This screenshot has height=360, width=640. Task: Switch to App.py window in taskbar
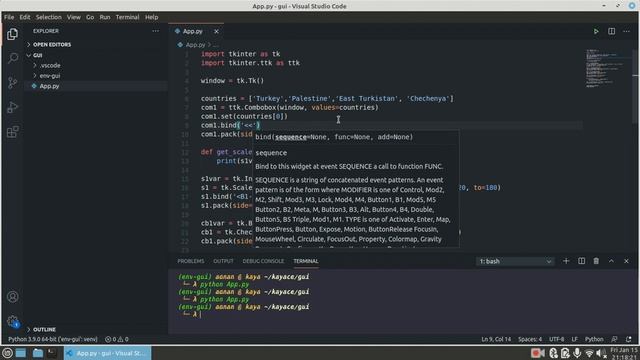pos(107,353)
